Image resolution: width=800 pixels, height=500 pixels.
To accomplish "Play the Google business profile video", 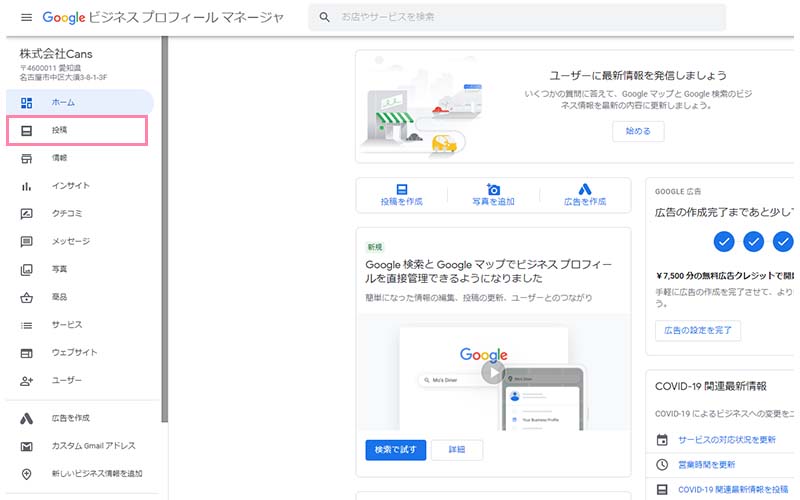I will click(492, 372).
